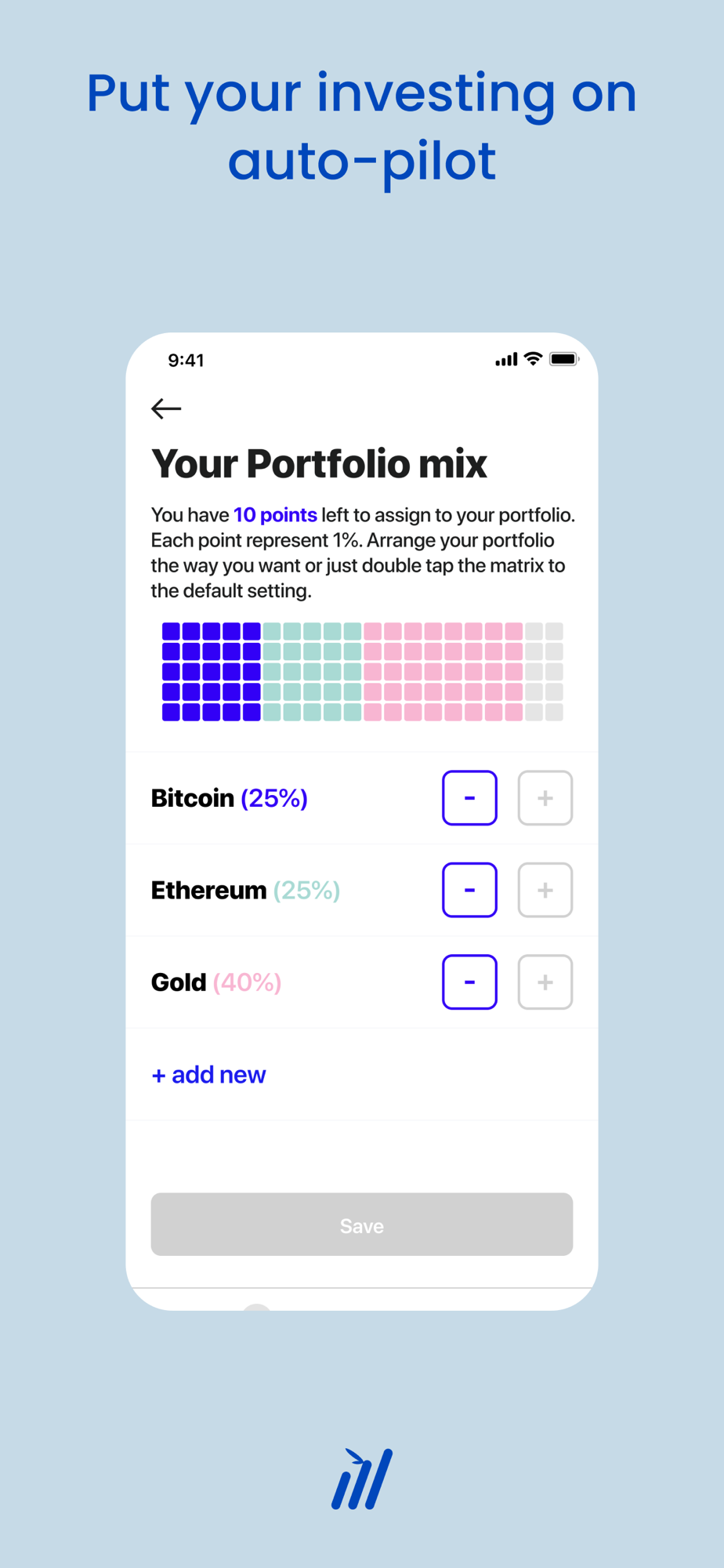Select the blue Bitcoin block in matrix
Viewport: 724px width, 1568px height.
click(211, 672)
